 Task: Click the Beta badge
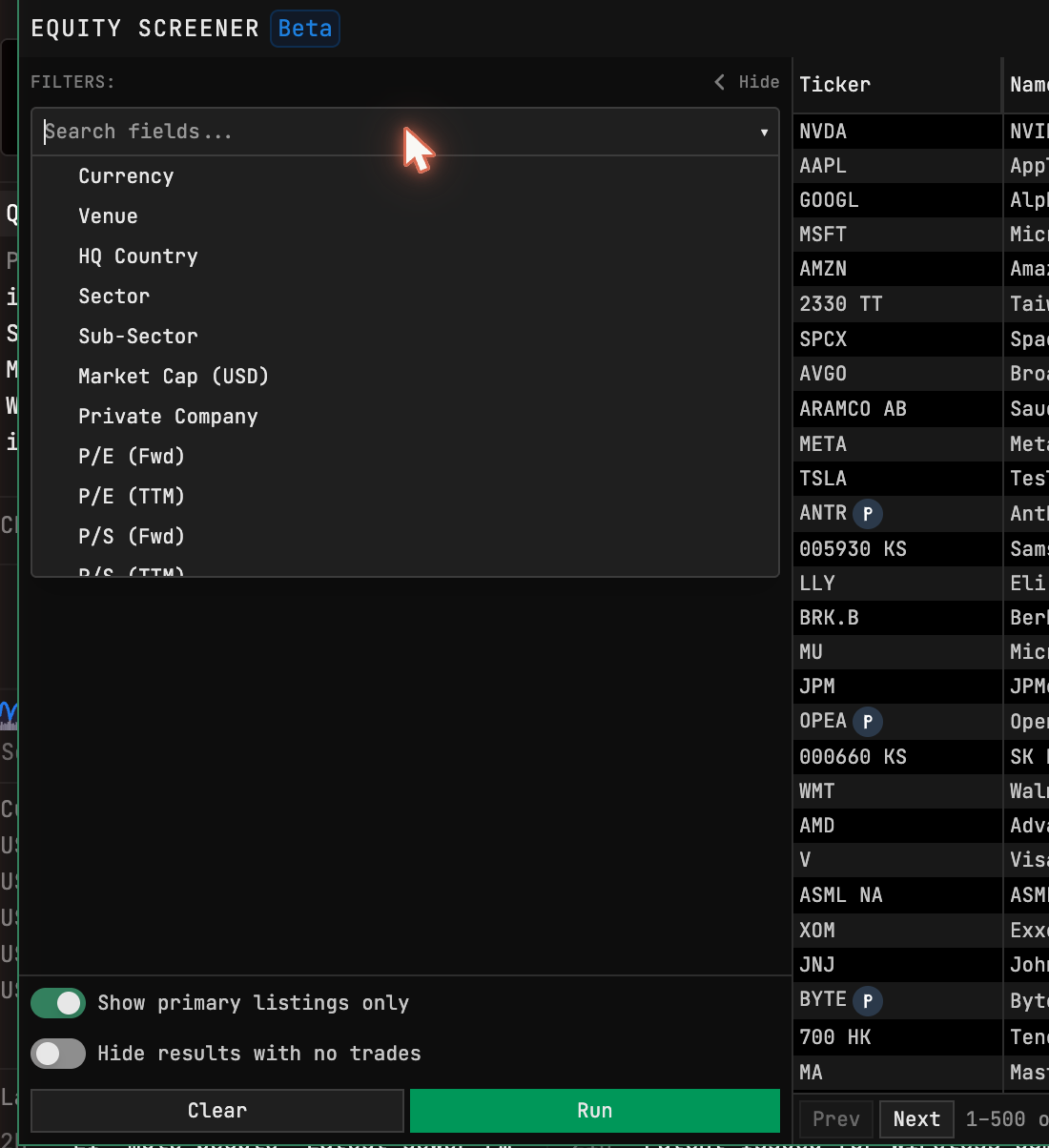coord(305,29)
